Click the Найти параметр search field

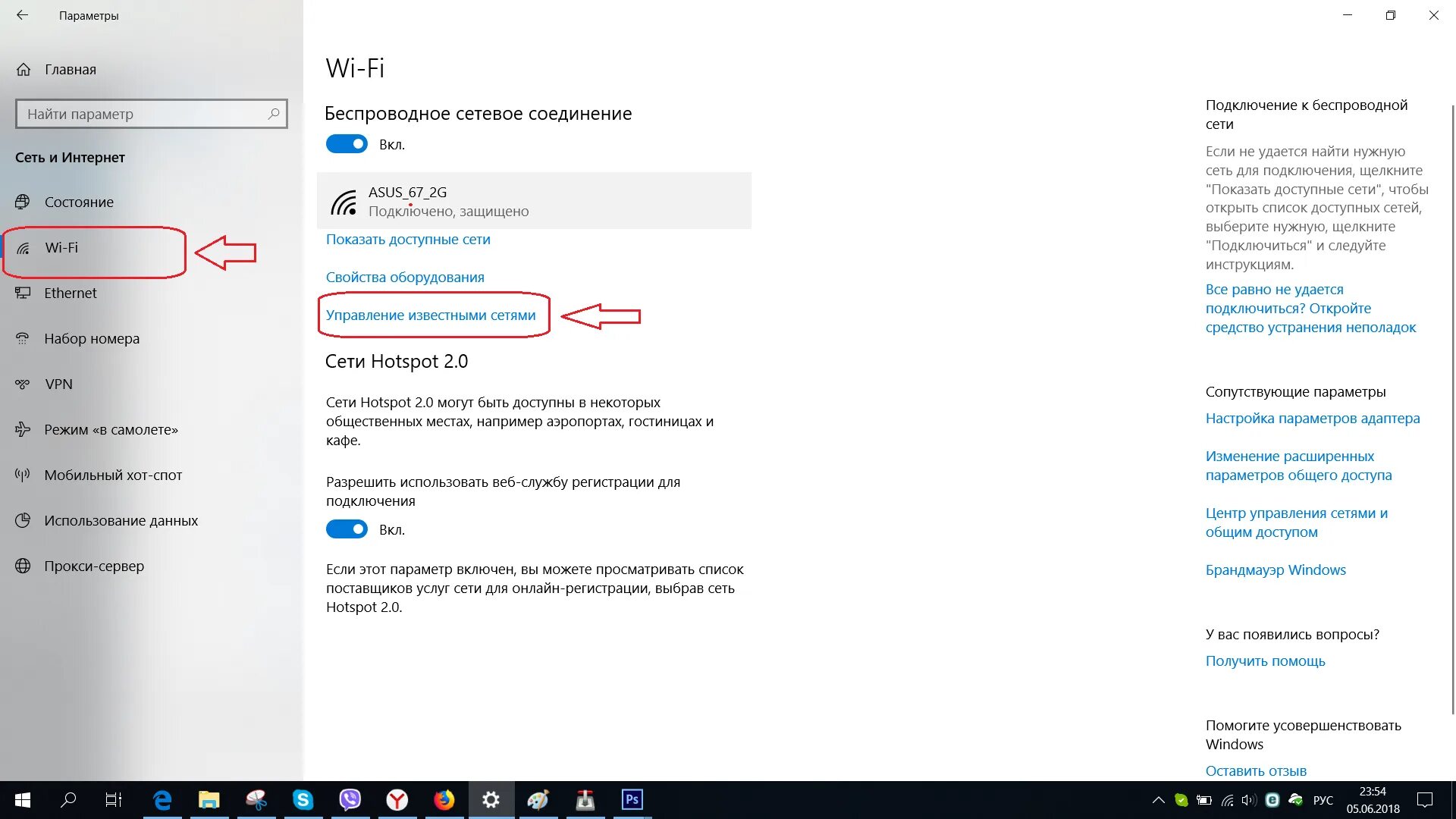coord(140,114)
